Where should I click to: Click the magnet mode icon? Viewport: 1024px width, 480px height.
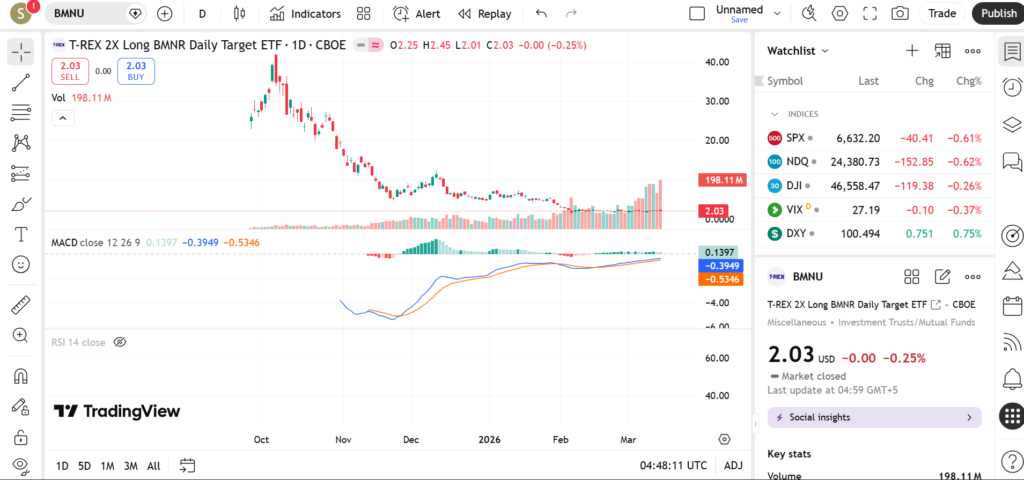(20, 376)
